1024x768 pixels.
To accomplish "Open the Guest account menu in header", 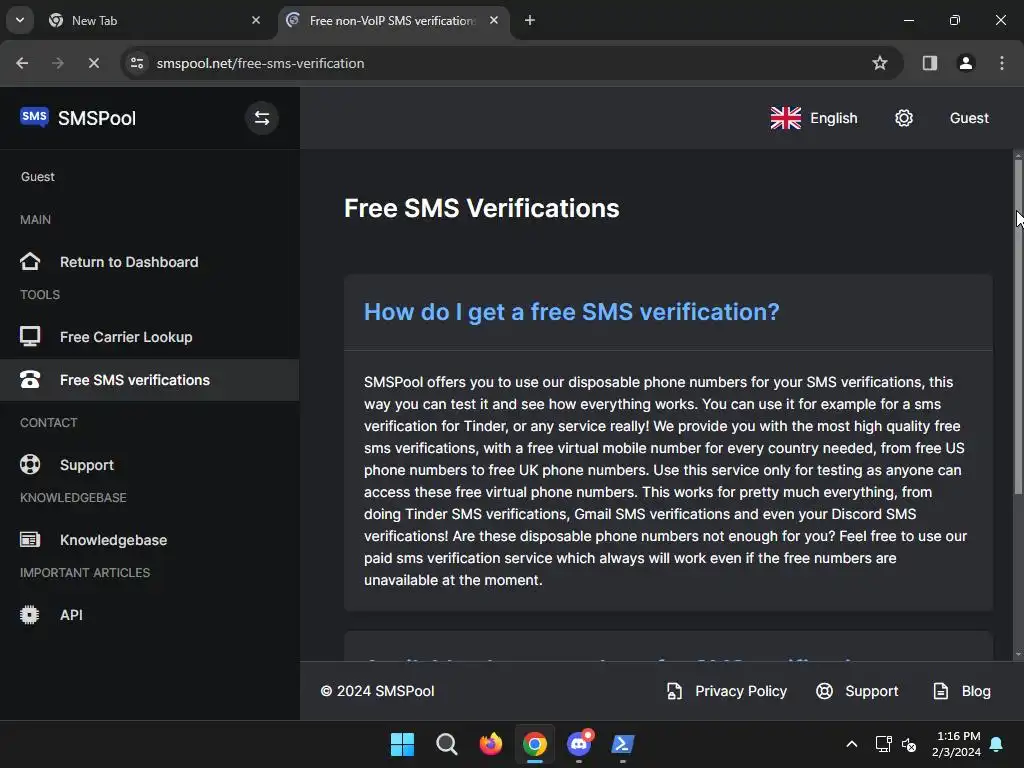I will pyautogui.click(x=969, y=118).
